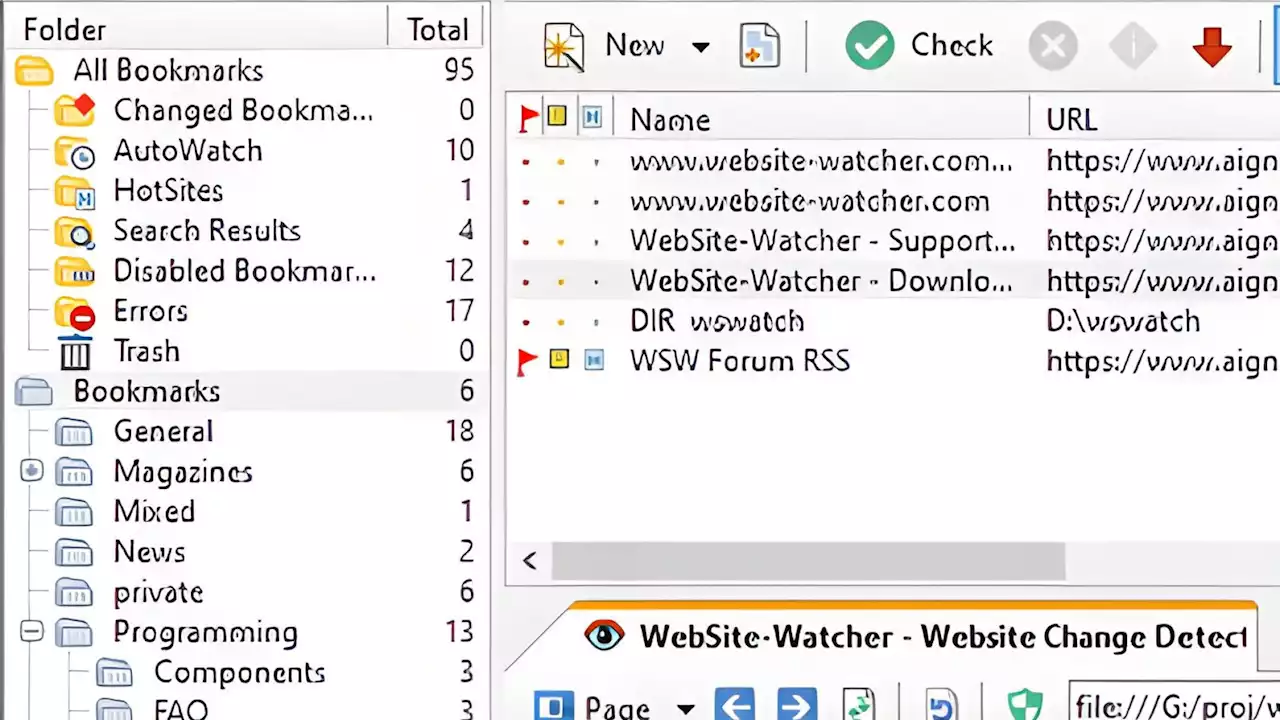1280x720 pixels.
Task: Open the Changed Bookmarks folder
Action: [x=243, y=110]
